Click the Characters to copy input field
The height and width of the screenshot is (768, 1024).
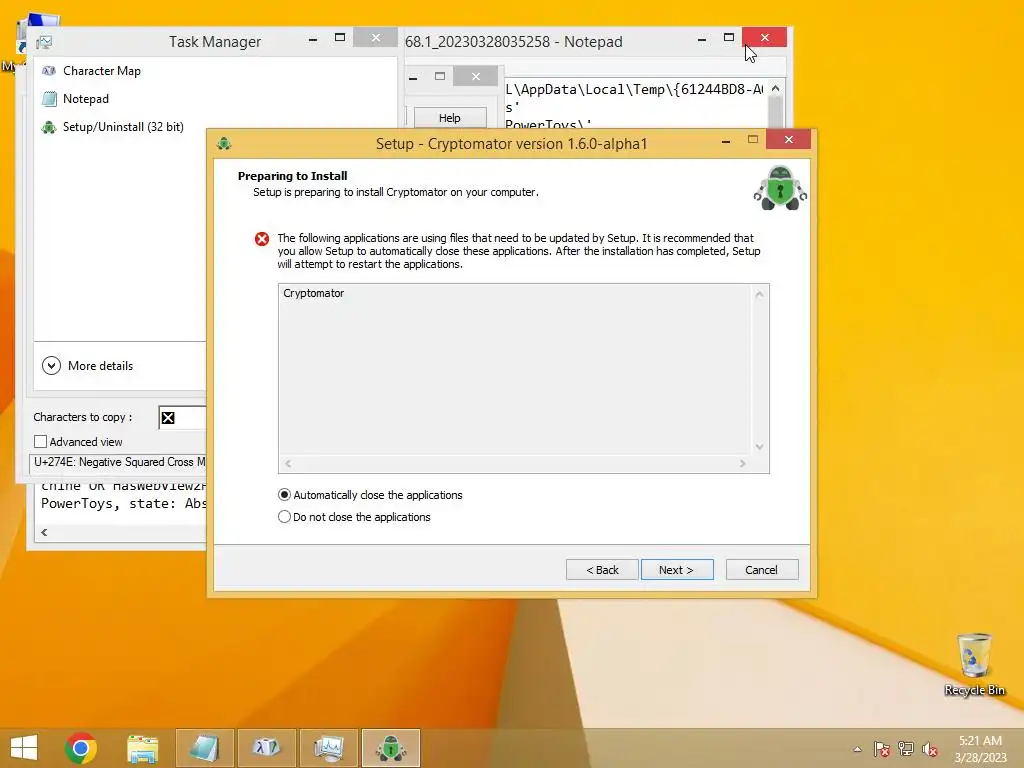(183, 418)
